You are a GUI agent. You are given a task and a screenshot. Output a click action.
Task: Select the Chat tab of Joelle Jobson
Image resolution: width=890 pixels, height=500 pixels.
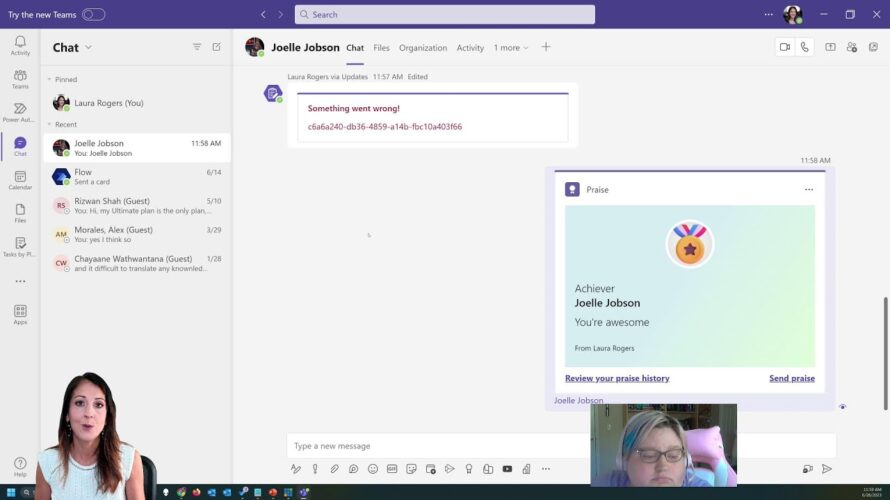pyautogui.click(x=355, y=48)
